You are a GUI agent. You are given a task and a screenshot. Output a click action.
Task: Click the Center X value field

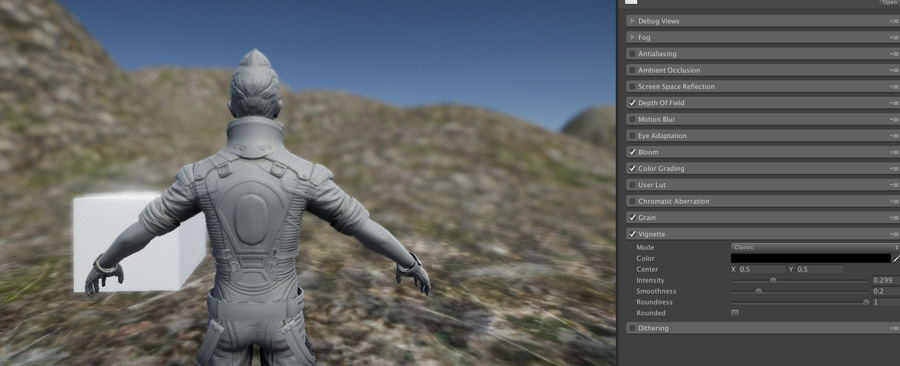[762, 269]
